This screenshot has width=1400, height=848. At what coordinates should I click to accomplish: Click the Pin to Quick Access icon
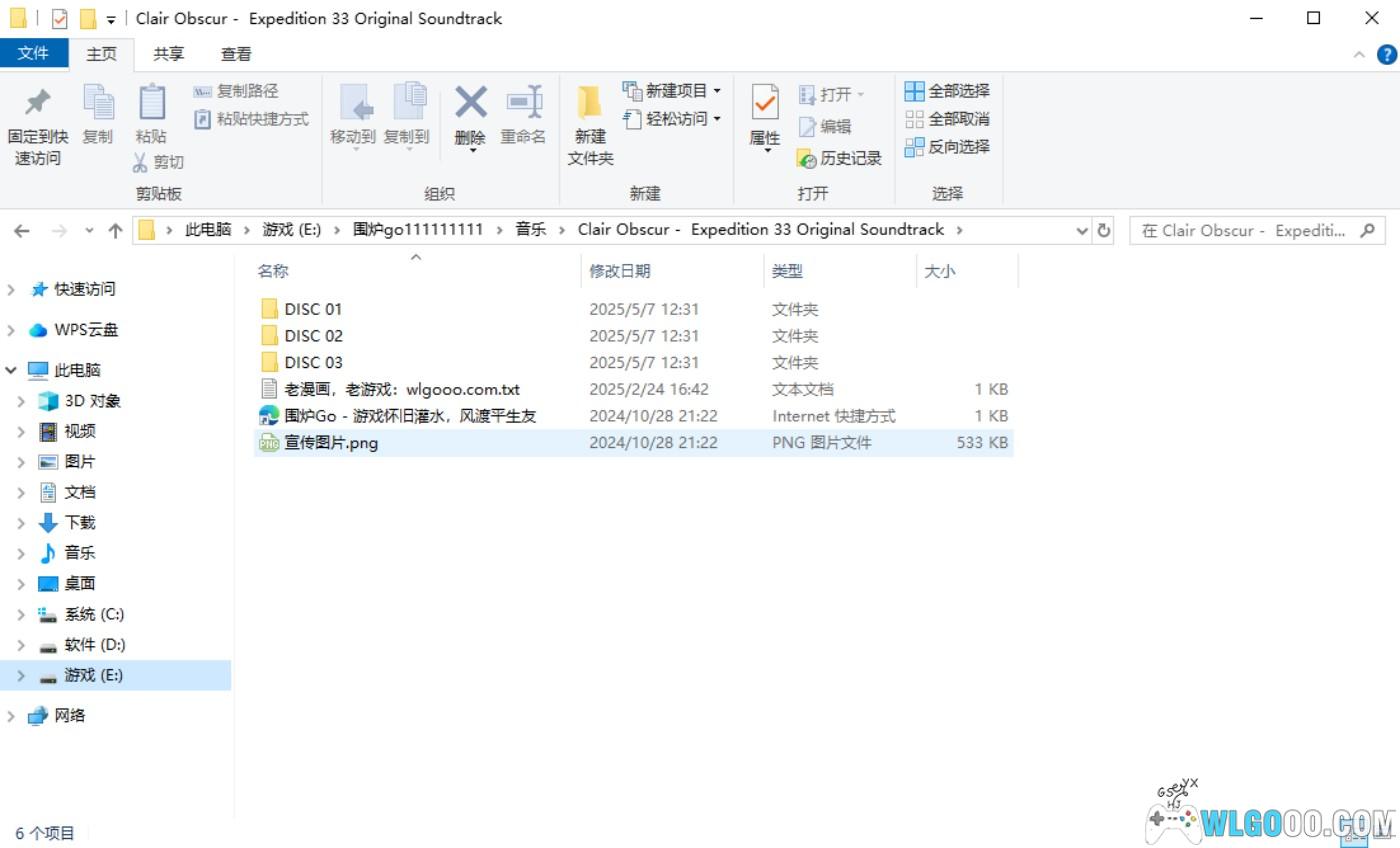[x=37, y=103]
